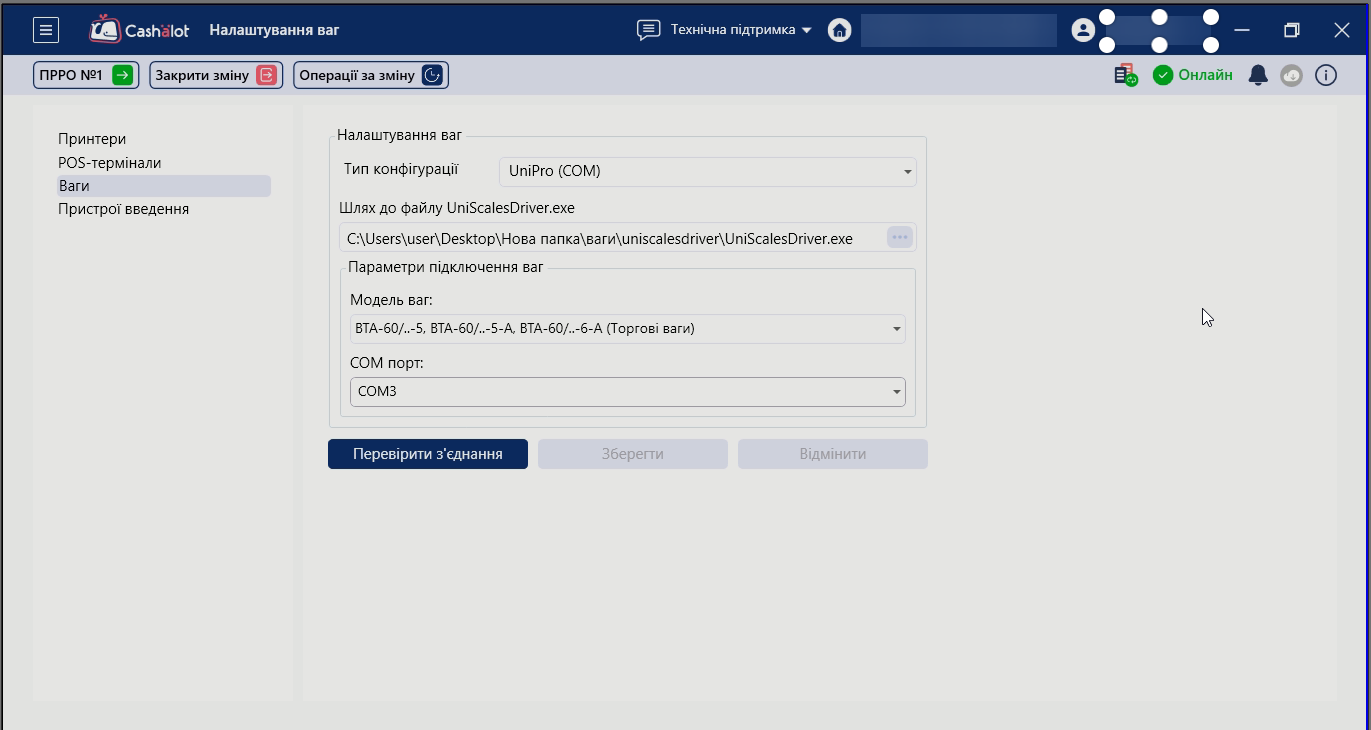Select Принтери in the sidebar

[92, 139]
